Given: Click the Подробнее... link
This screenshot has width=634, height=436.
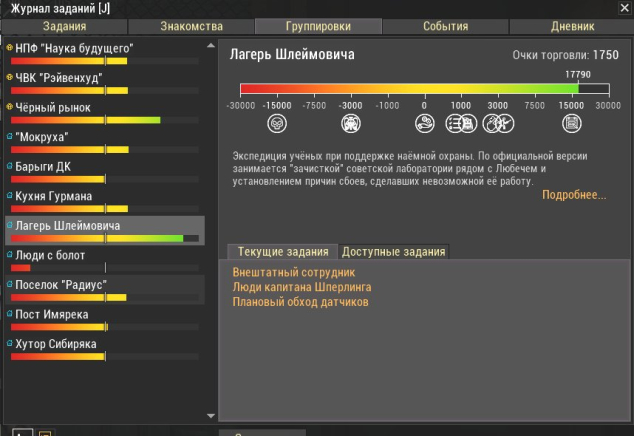Looking at the screenshot, I should 574,195.
